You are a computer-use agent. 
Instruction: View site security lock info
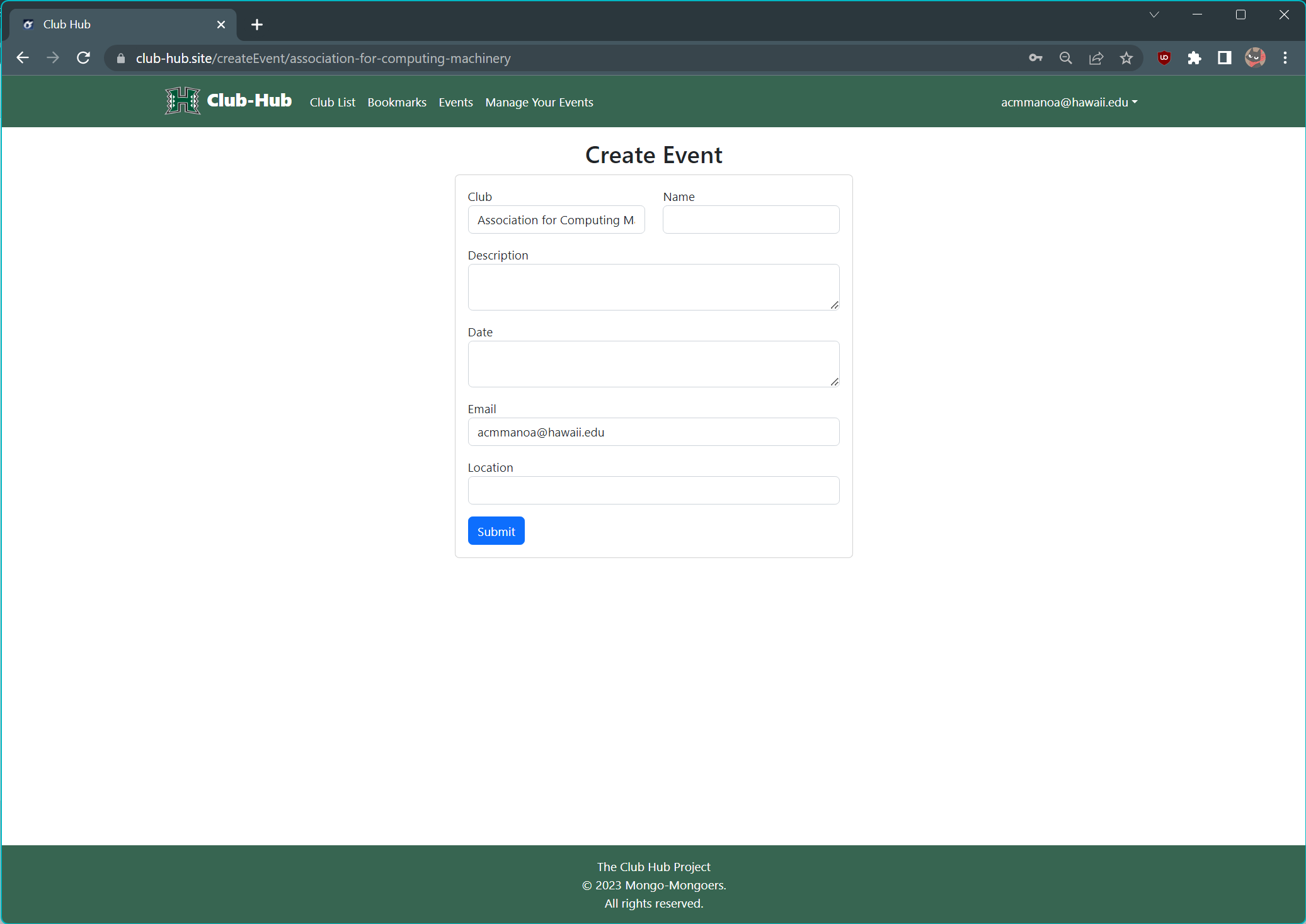click(x=121, y=59)
